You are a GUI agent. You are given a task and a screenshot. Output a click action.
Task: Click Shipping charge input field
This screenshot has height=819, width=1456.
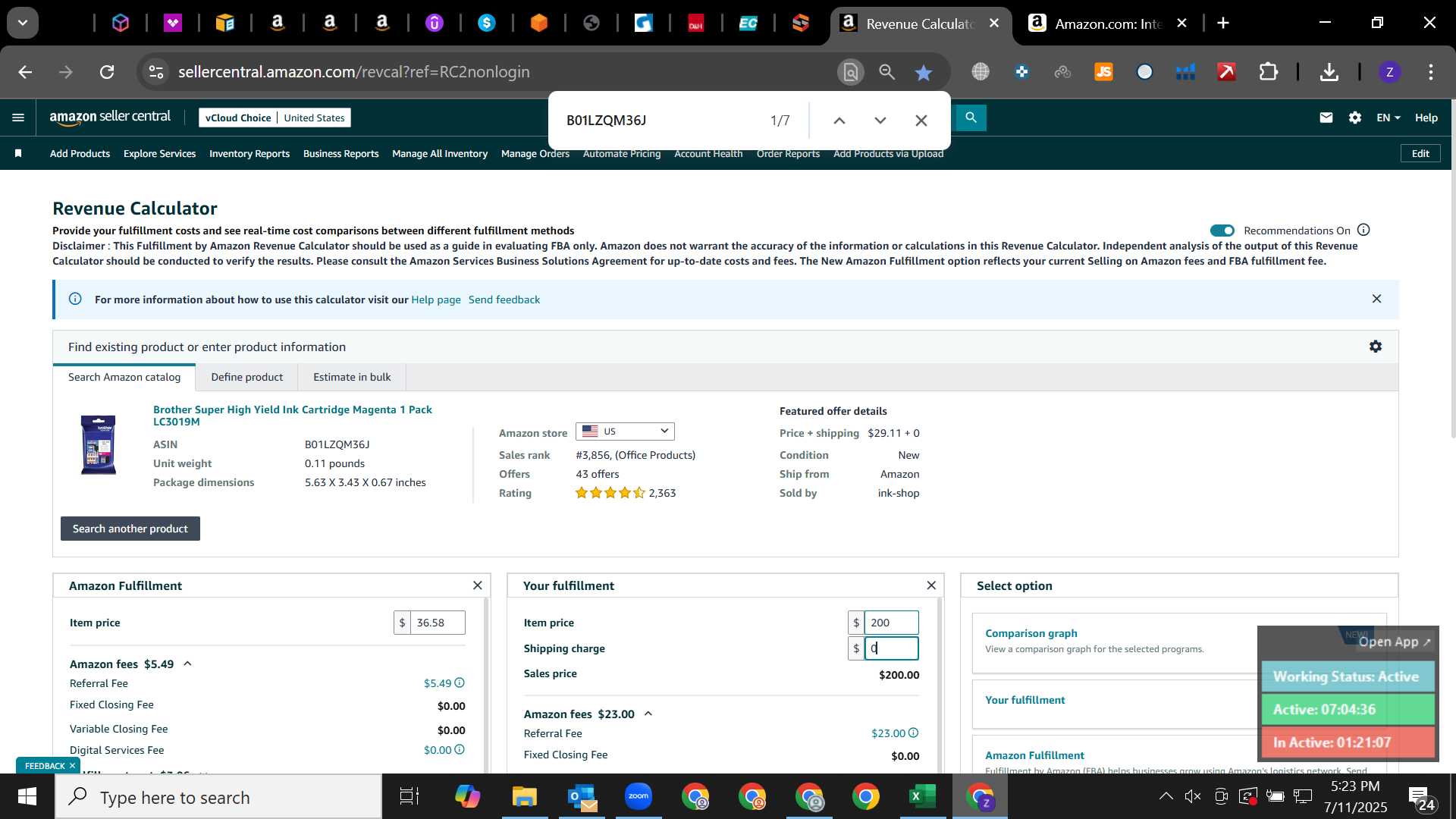point(891,648)
